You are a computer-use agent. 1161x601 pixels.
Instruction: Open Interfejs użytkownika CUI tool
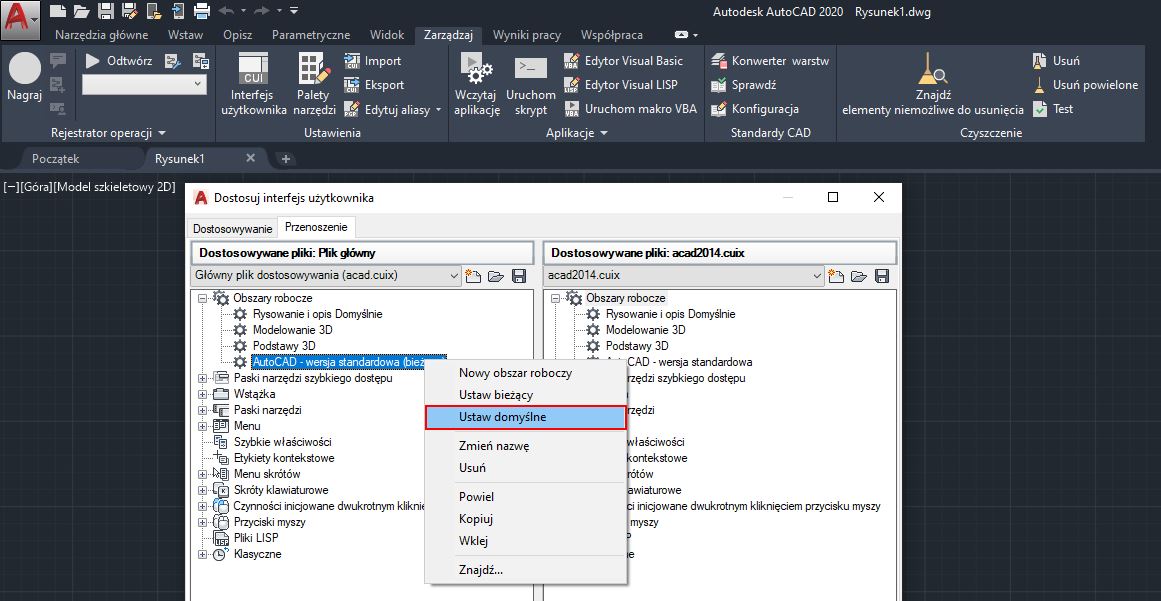point(254,84)
